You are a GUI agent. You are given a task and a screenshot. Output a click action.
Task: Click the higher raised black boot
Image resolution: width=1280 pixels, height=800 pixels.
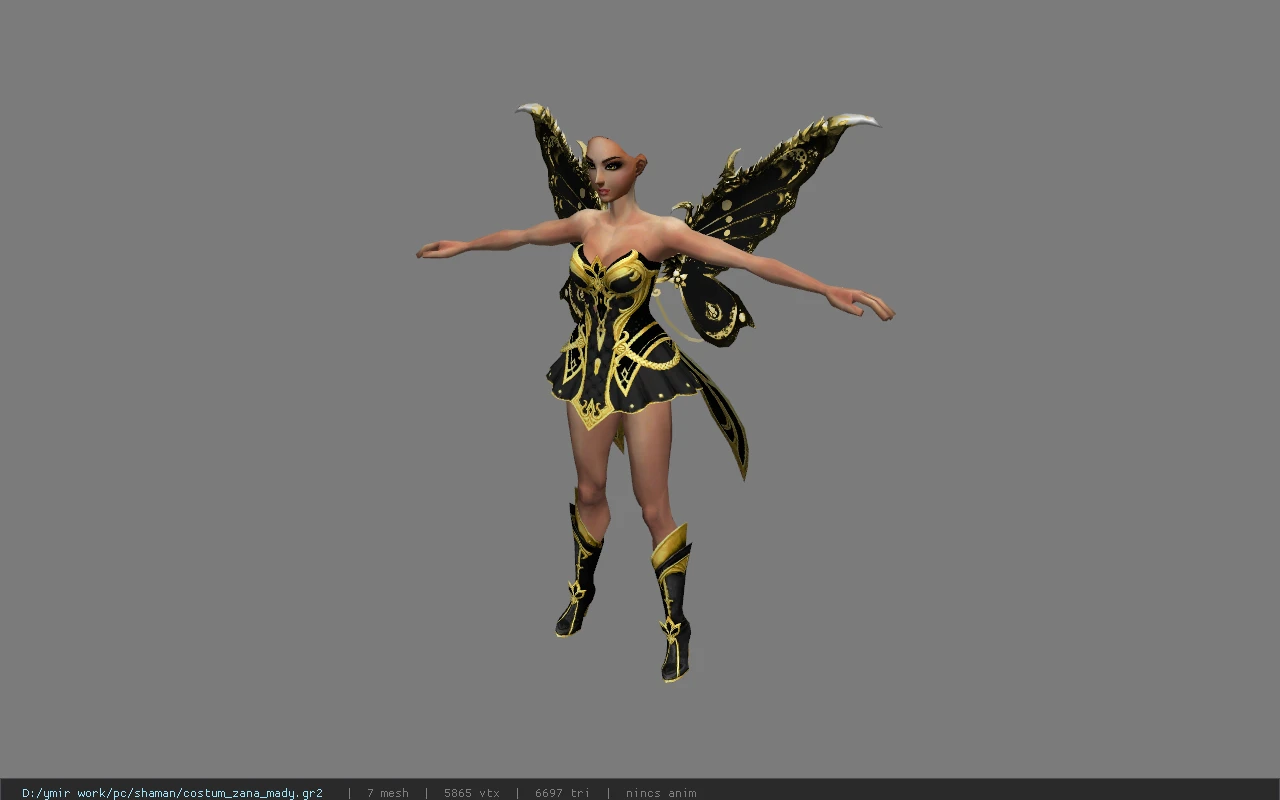(579, 572)
